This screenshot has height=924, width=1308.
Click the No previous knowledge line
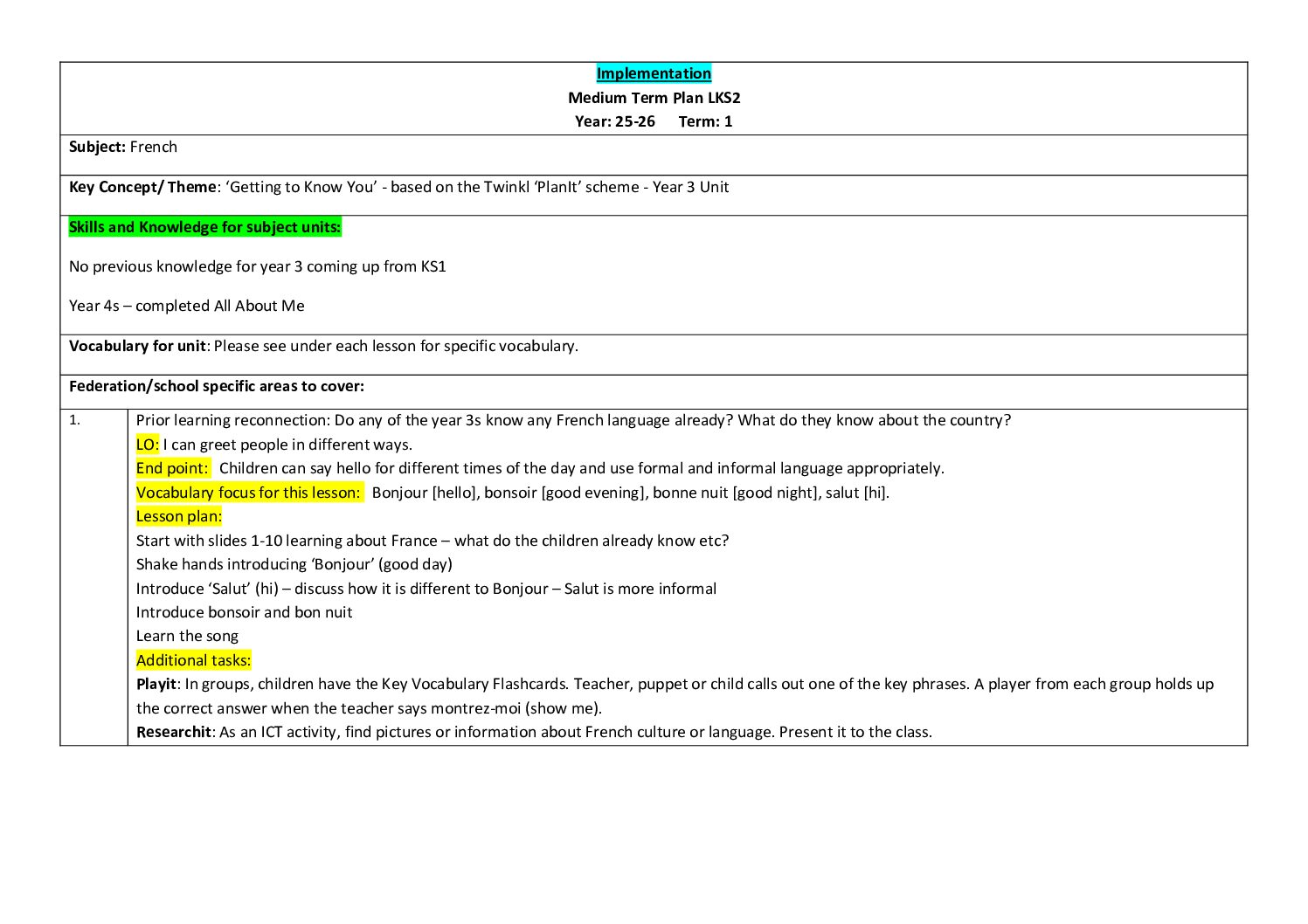tap(257, 266)
